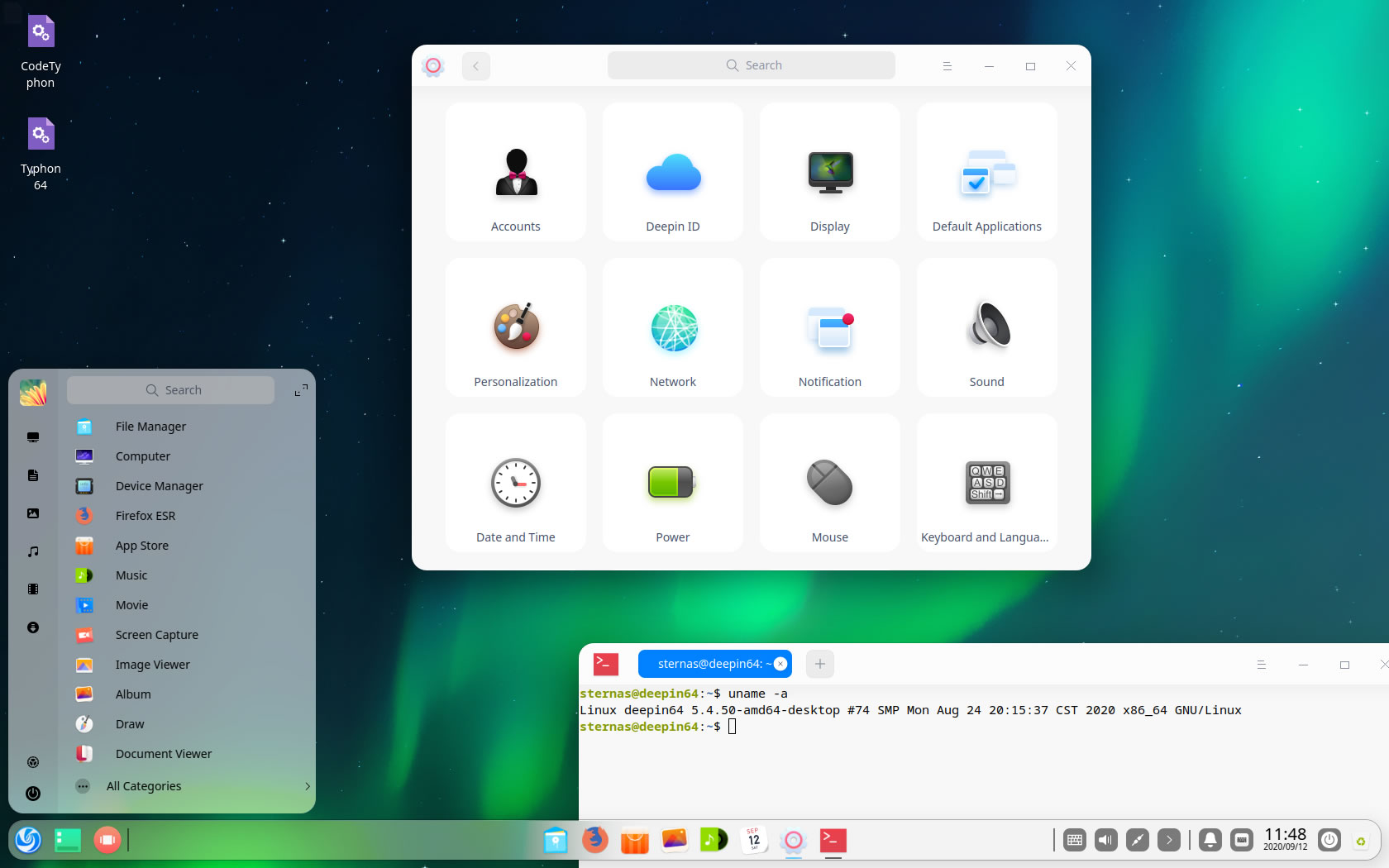The image size is (1389, 868).
Task: Open App Store from the dock
Action: 635,841
